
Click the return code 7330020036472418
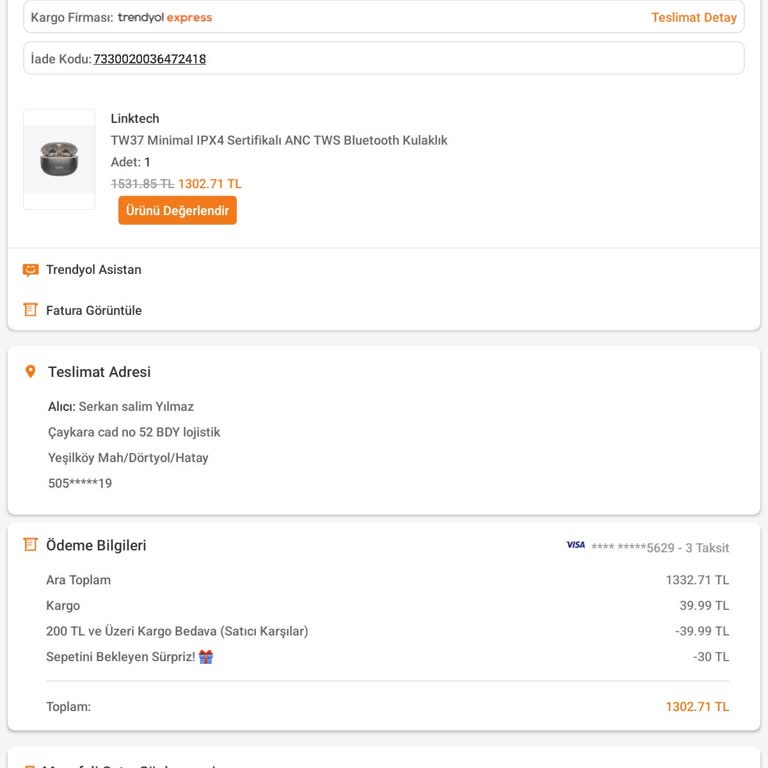click(x=150, y=59)
